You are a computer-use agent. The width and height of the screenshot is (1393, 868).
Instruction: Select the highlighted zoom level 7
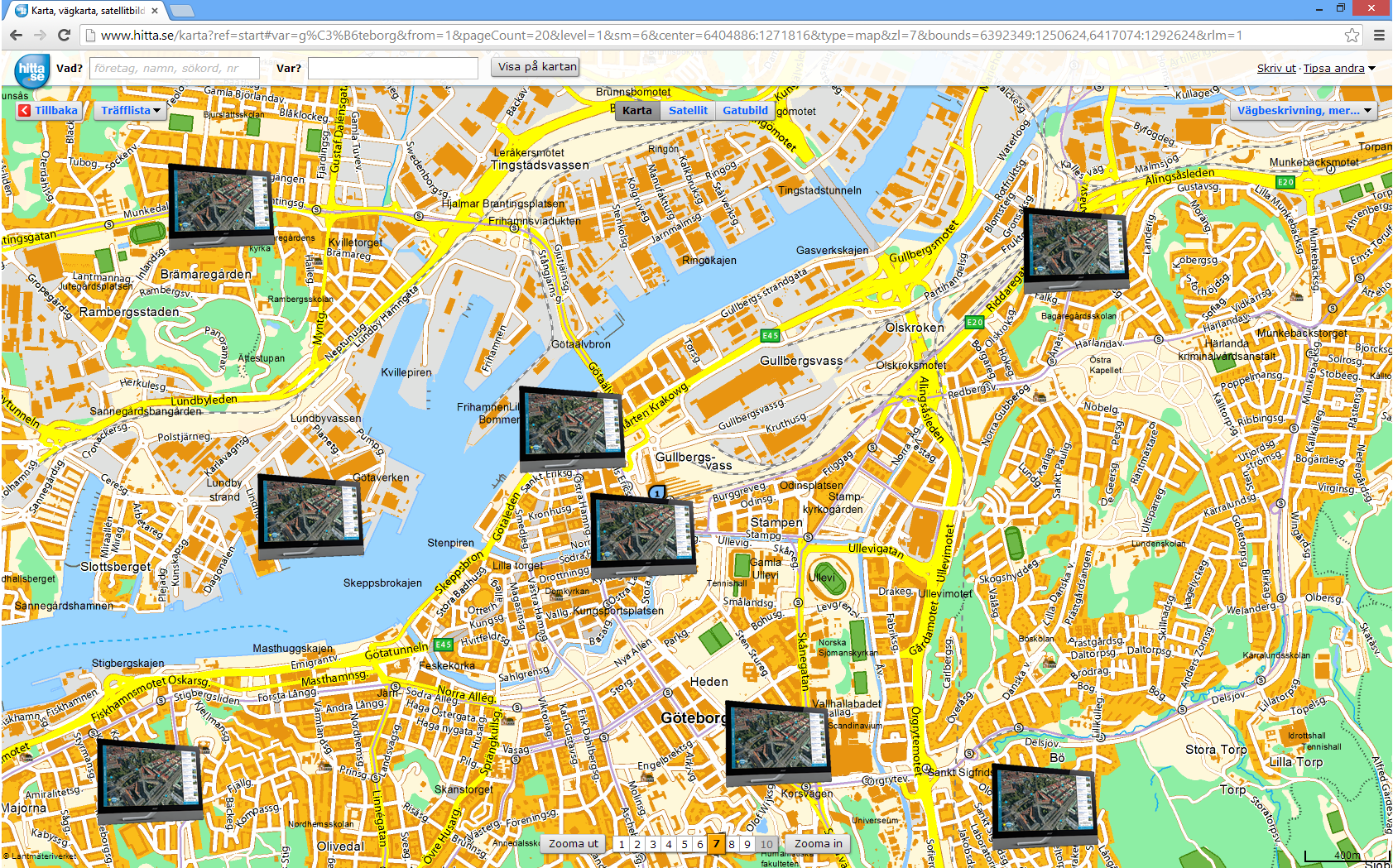point(717,843)
